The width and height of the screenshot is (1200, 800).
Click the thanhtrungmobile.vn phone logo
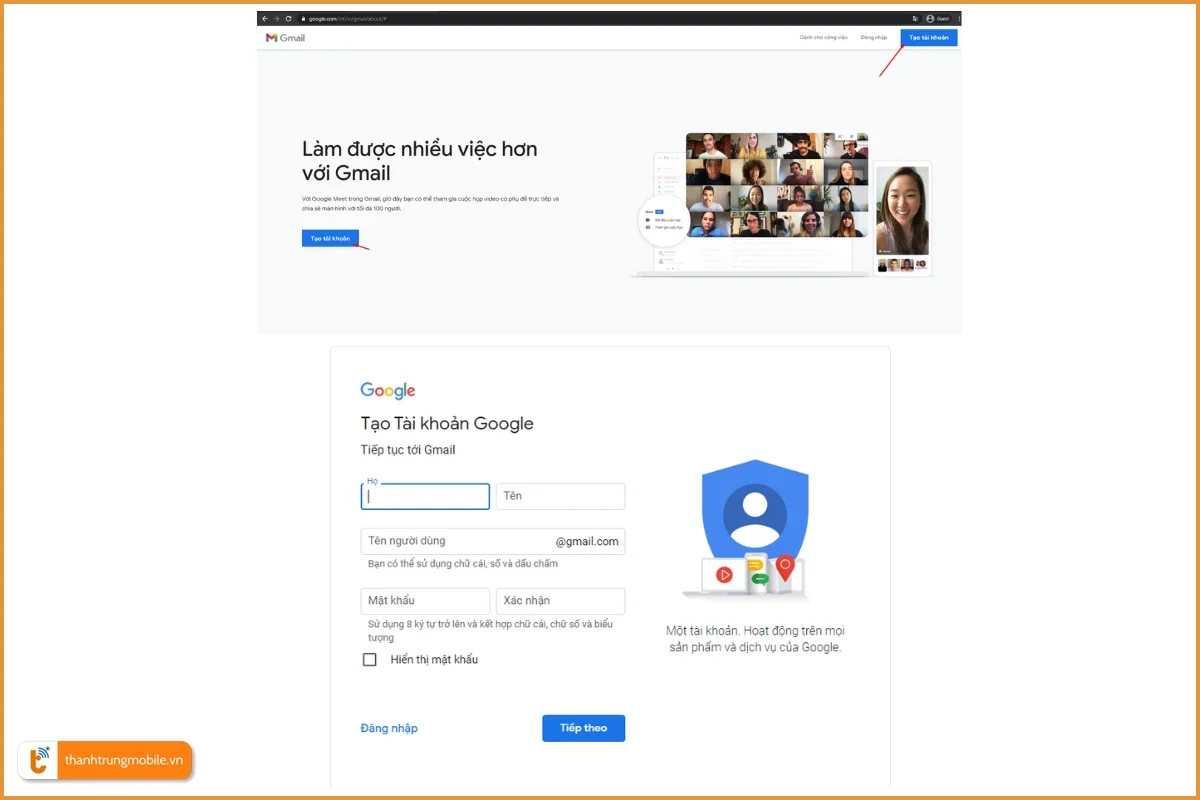point(38,760)
